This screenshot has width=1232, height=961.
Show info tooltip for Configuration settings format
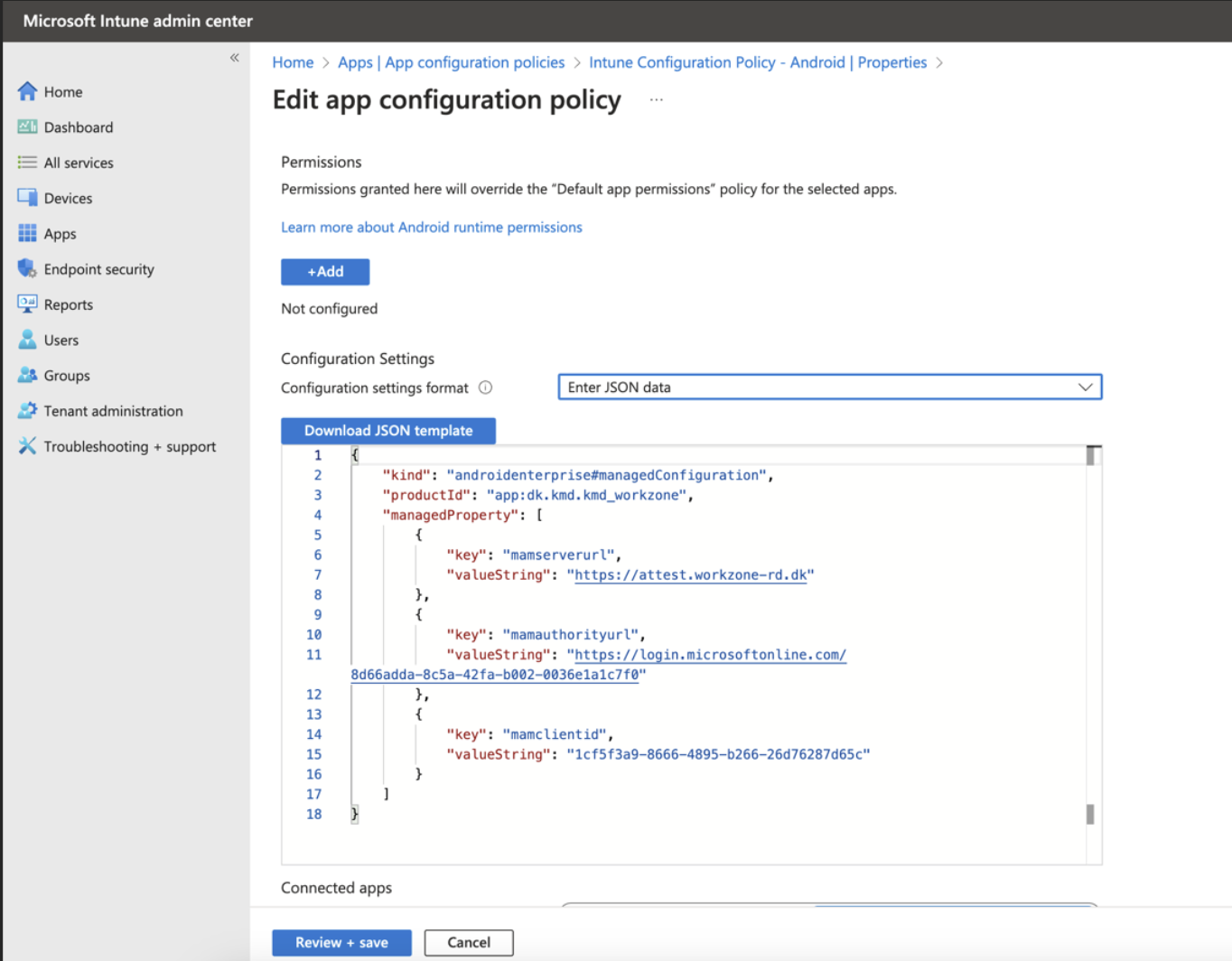click(x=485, y=387)
